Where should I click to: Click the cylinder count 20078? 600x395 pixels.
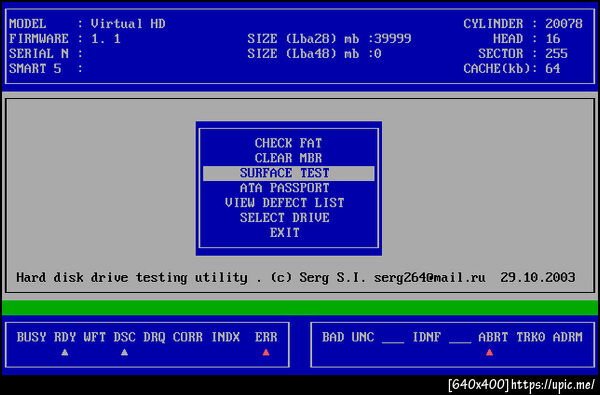[x=564, y=24]
